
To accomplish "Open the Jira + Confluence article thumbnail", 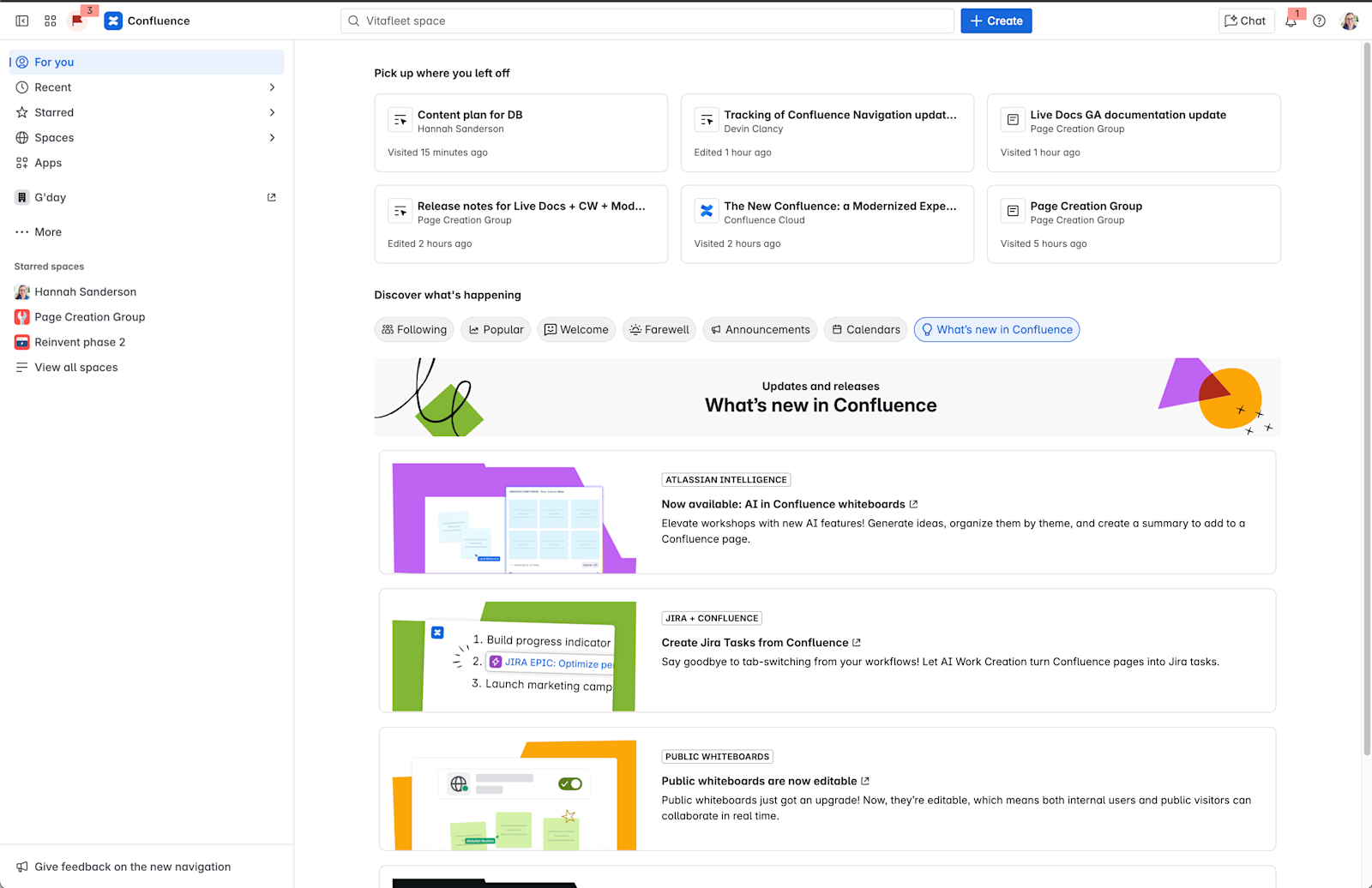I will coord(514,657).
